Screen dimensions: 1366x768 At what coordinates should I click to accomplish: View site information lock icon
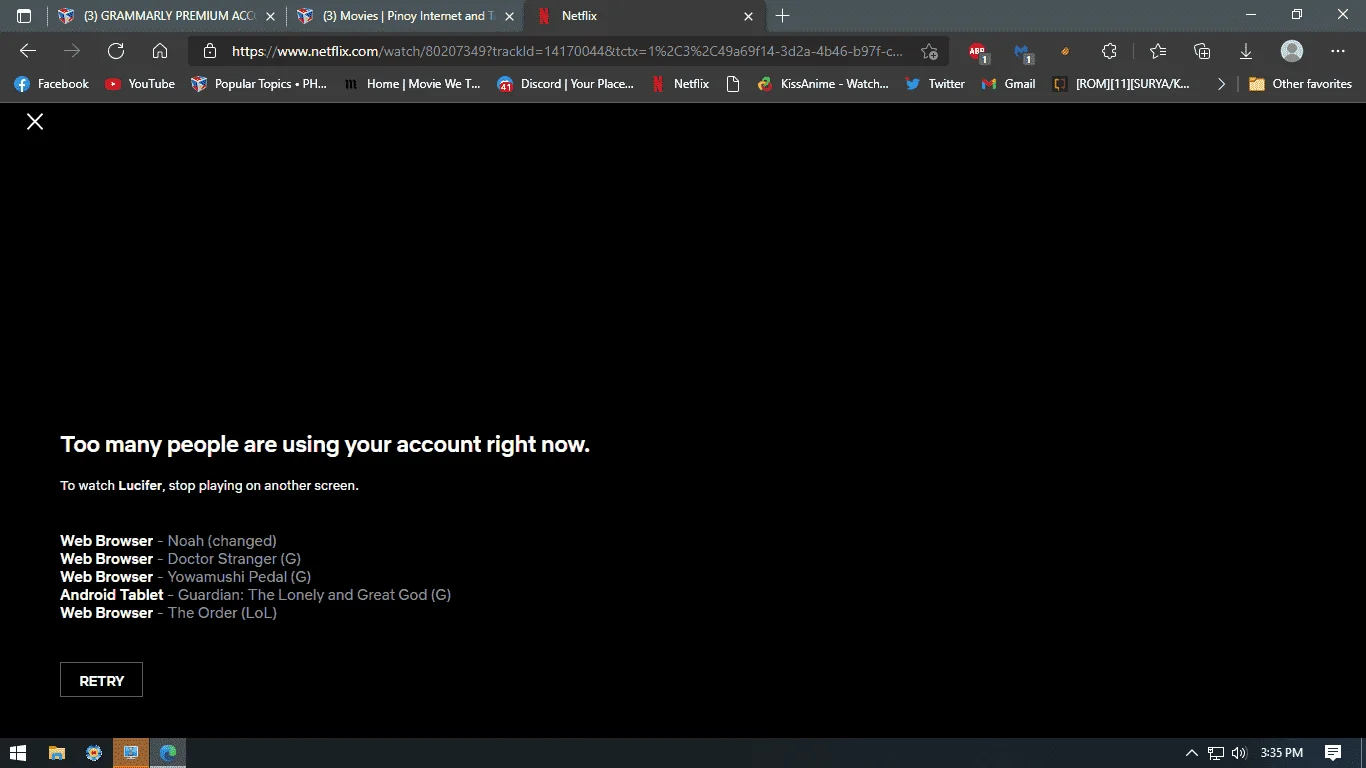point(209,51)
